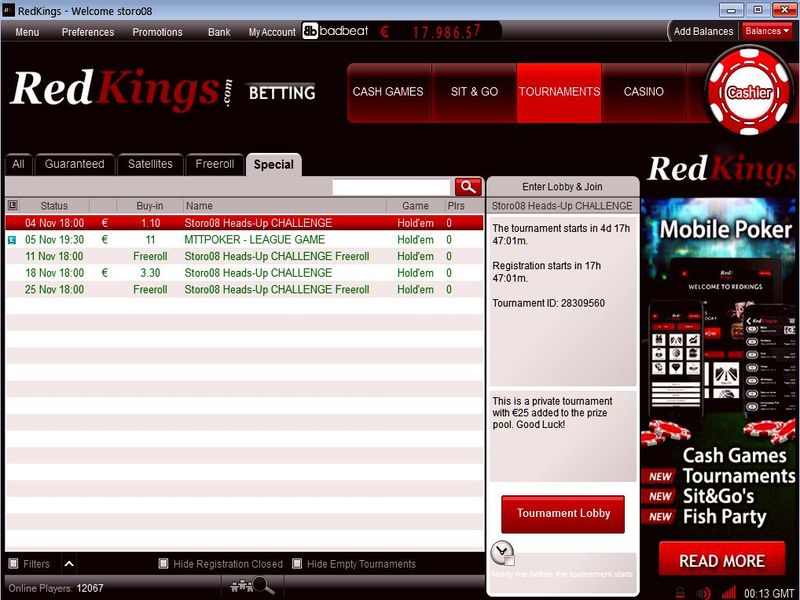This screenshot has width=800, height=600.
Task: Click the badbeat jackpot logo
Action: click(335, 31)
